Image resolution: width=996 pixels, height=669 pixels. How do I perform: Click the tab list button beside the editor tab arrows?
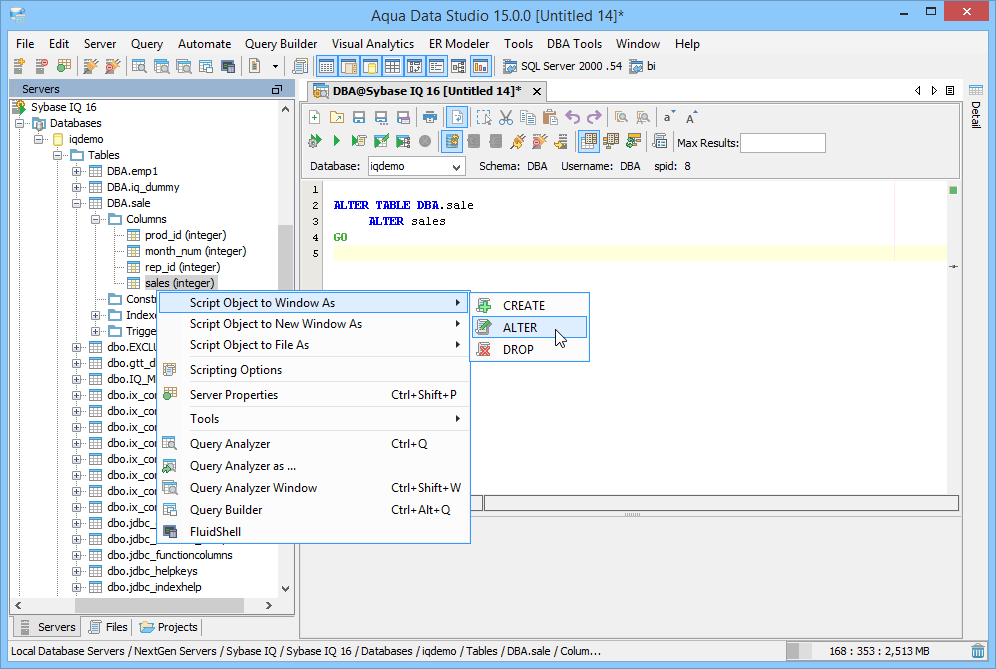[x=950, y=91]
